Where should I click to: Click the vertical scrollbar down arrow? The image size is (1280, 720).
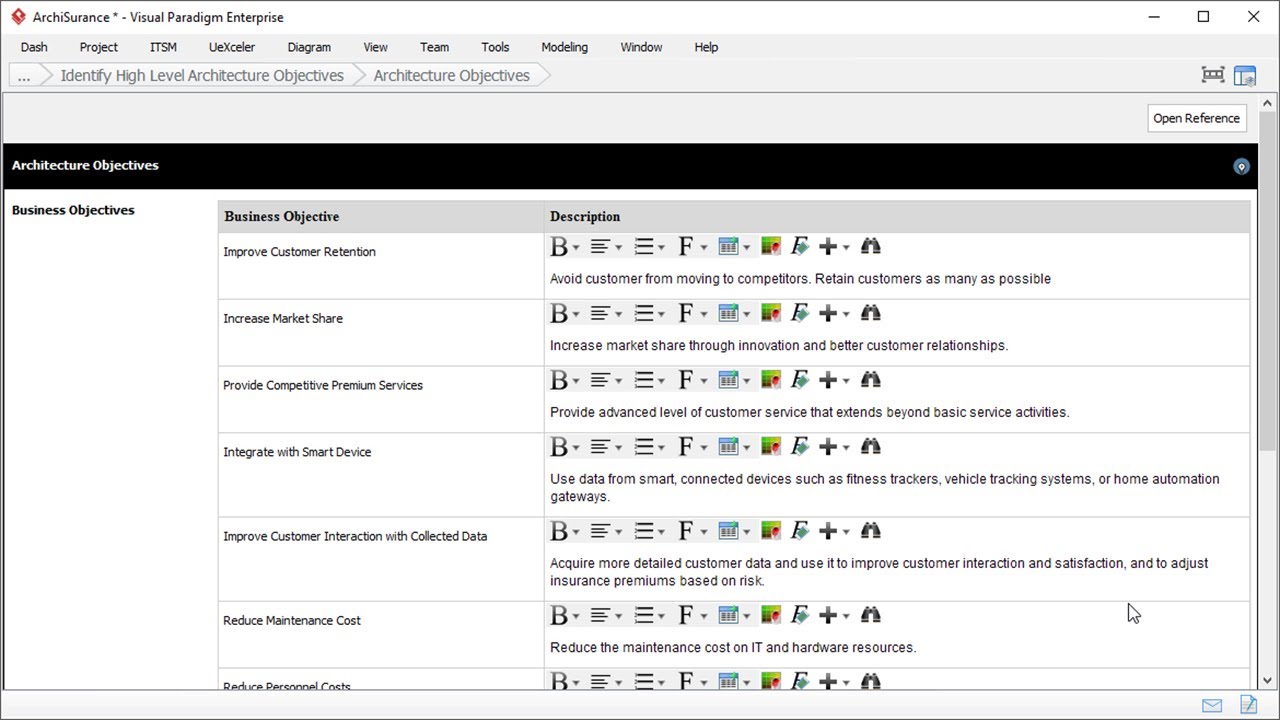1268,680
